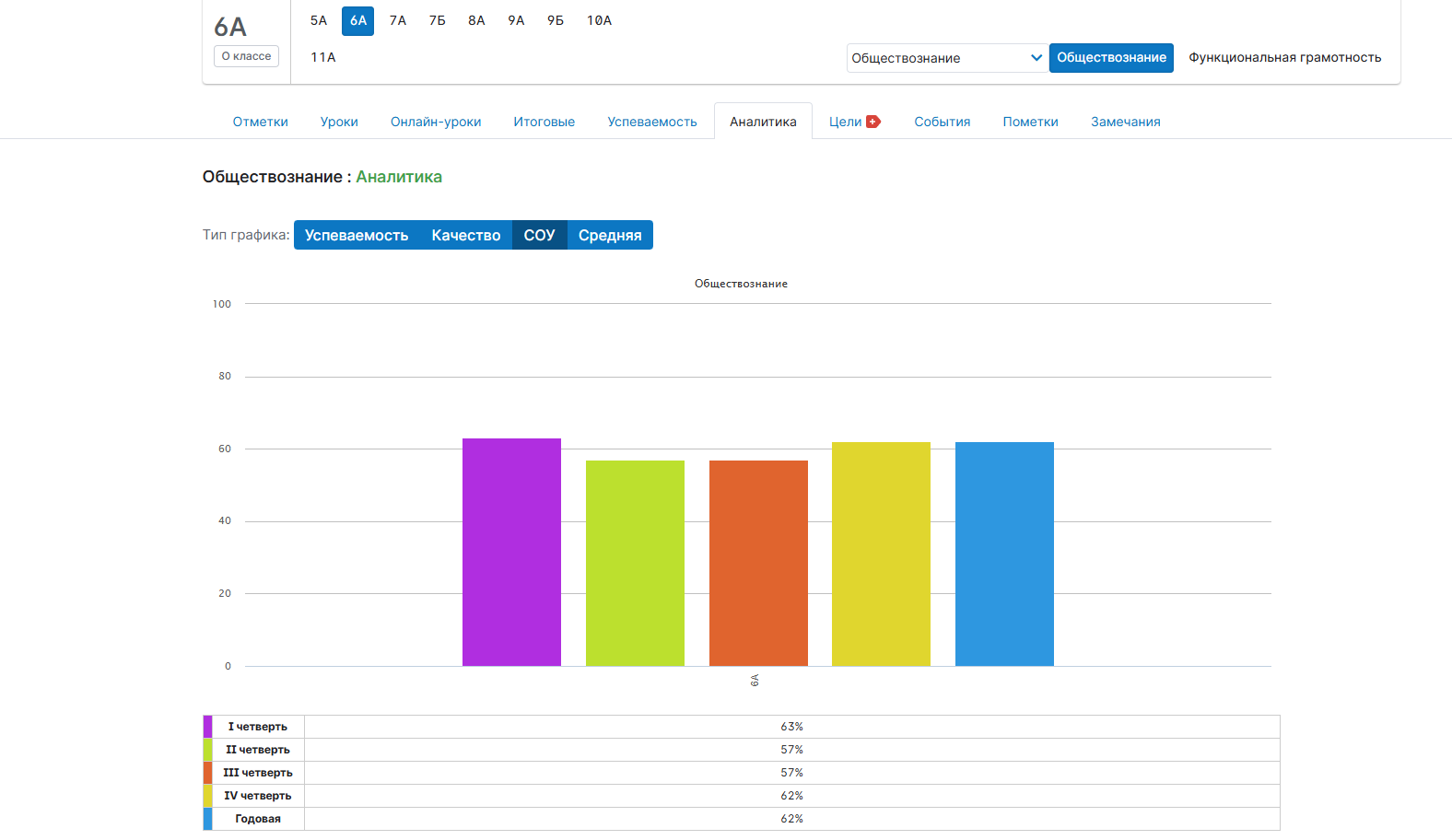Click the purple I четверть legend swatch

click(x=208, y=727)
